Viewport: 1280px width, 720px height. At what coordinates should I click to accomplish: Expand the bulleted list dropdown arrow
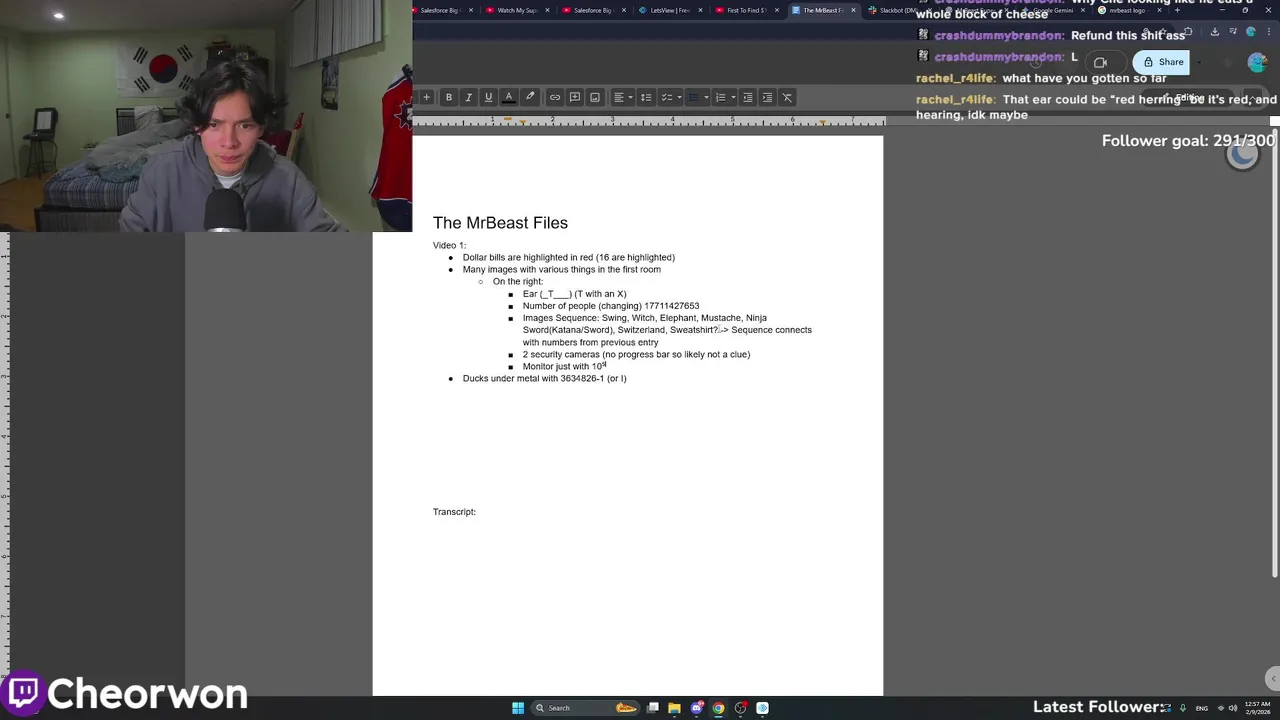click(x=706, y=97)
